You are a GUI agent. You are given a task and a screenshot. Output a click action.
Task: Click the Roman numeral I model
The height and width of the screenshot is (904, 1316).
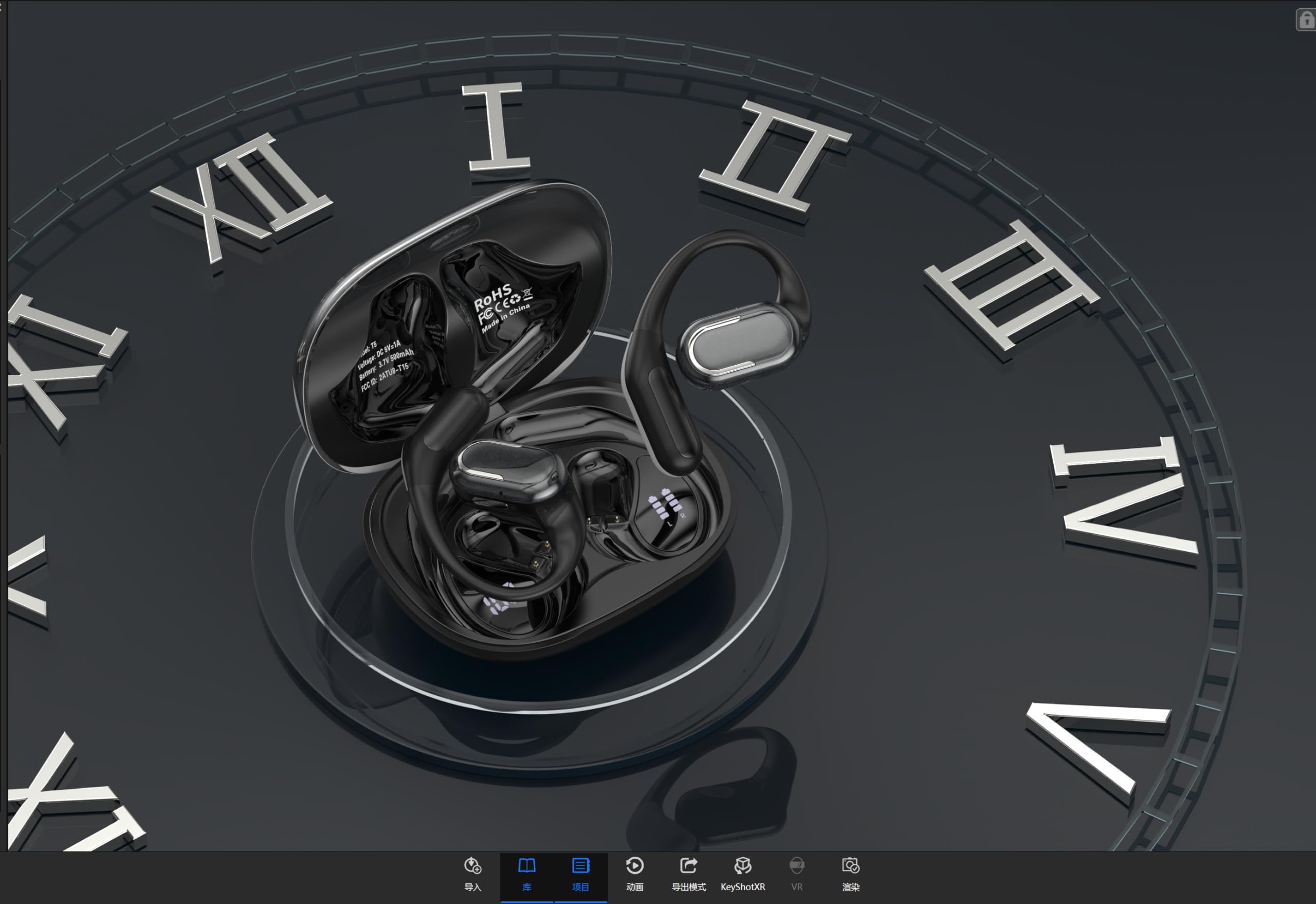tap(497, 126)
